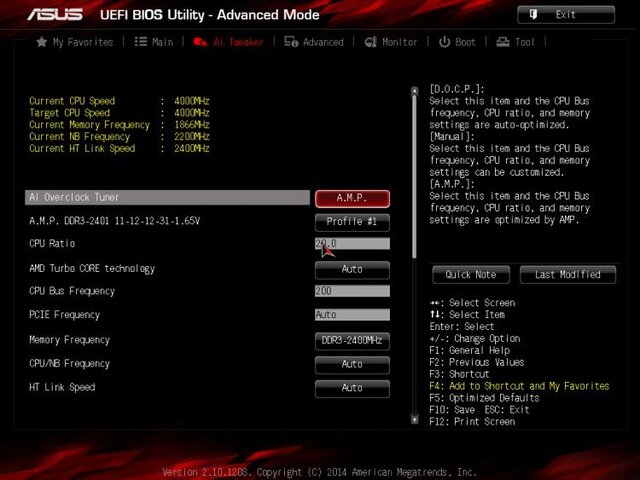Switch to the Main tab
The width and height of the screenshot is (640, 480).
[x=154, y=42]
